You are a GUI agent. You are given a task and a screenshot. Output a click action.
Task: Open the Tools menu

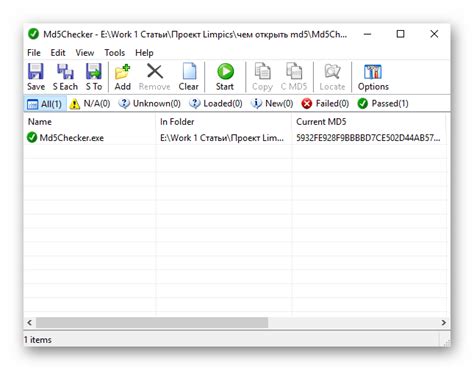point(115,53)
